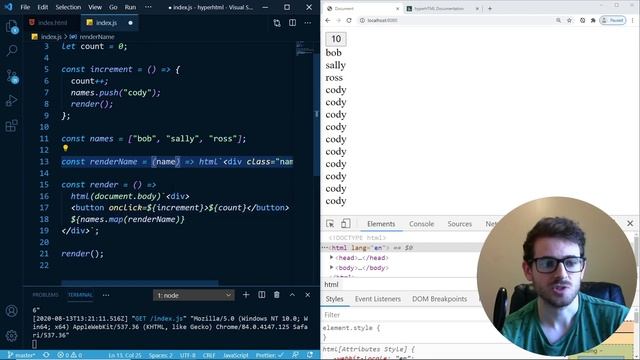Expand the body element in DevTools
The width and height of the screenshot is (640, 360).
pyautogui.click(x=331, y=267)
